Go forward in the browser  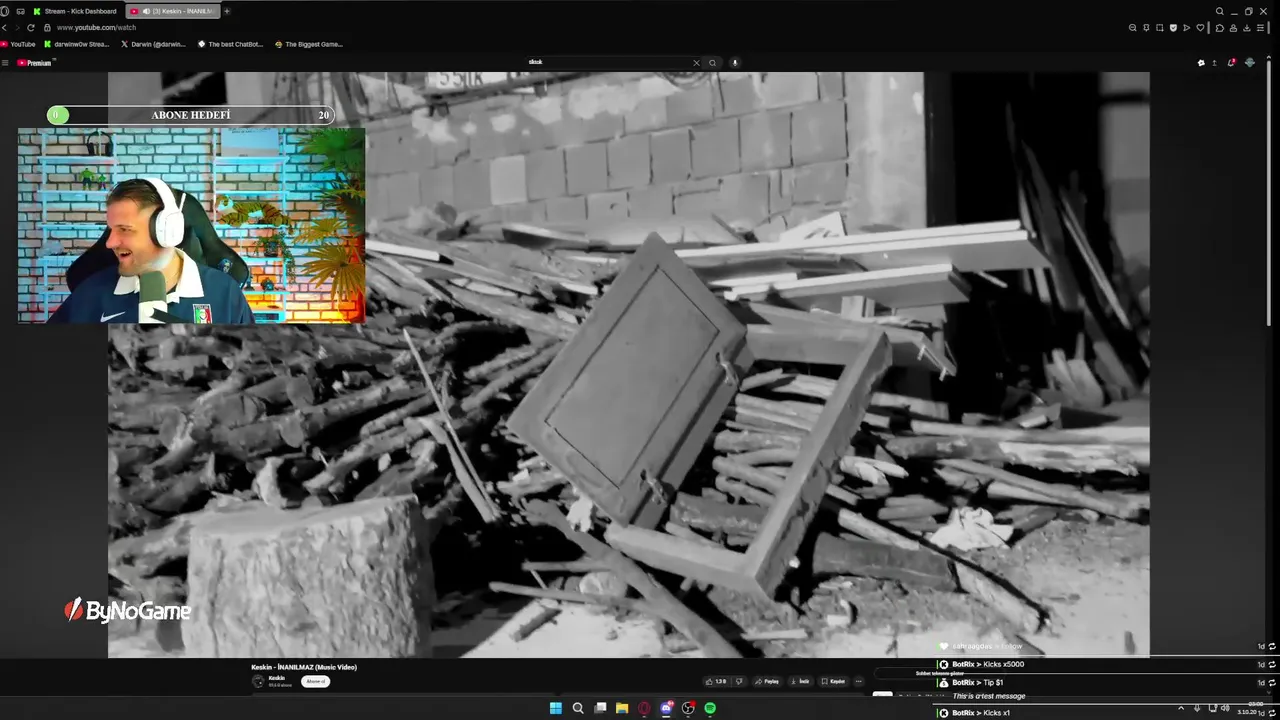tap(17, 28)
